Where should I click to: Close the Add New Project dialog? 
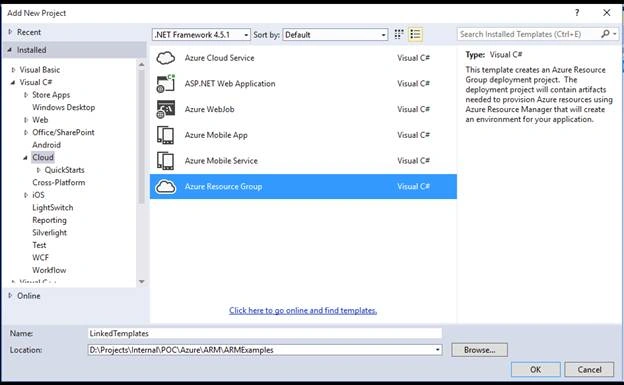606,13
